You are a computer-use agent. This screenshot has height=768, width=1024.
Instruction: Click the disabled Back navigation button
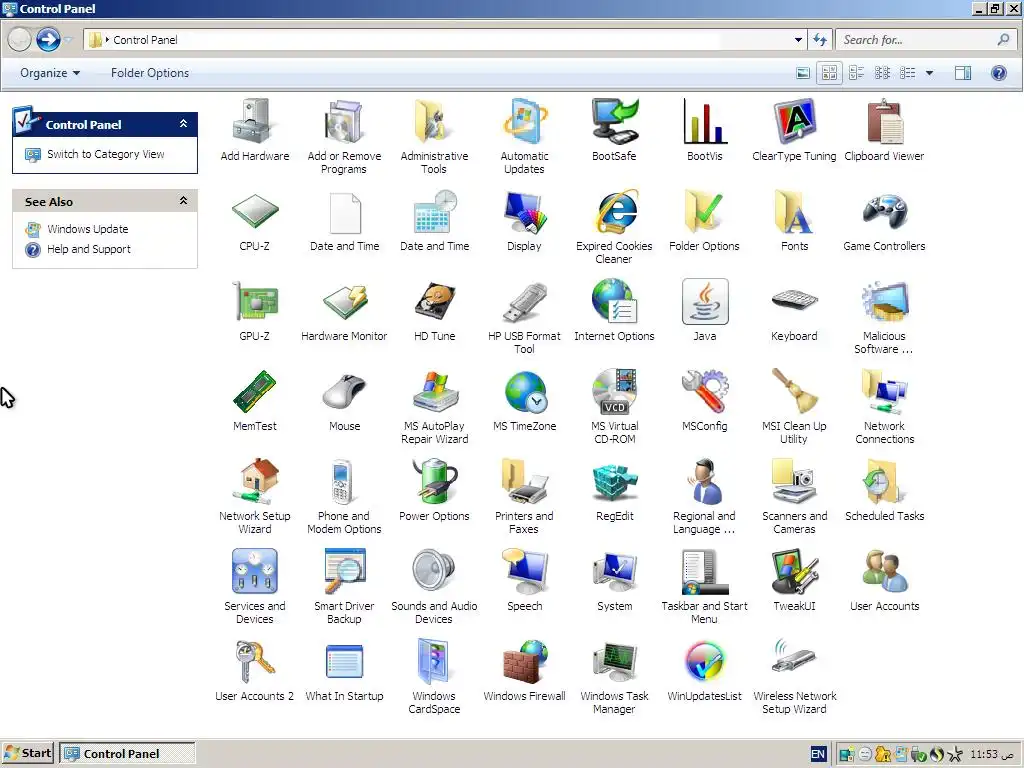tap(19, 40)
